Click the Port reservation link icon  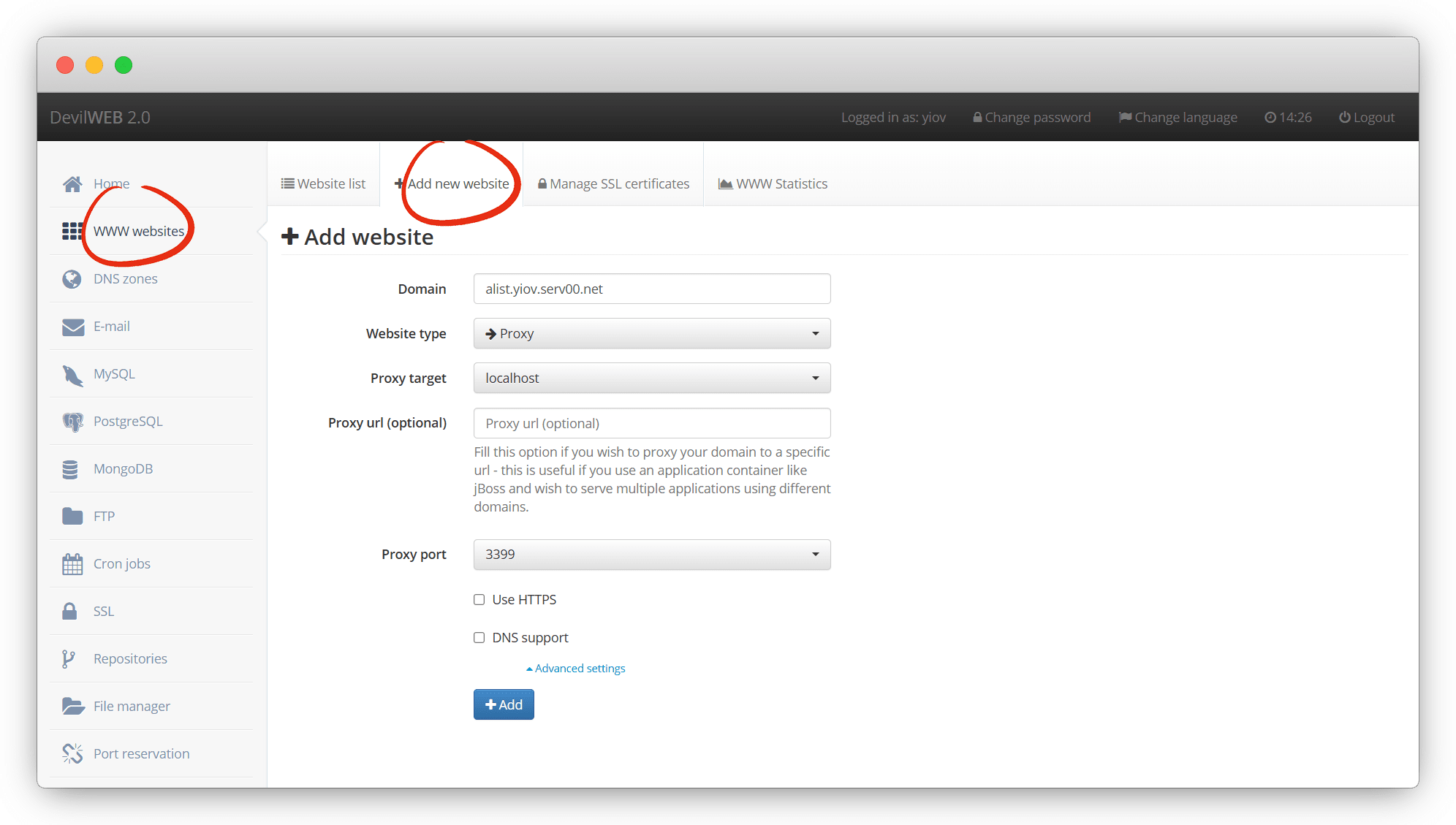tap(72, 753)
